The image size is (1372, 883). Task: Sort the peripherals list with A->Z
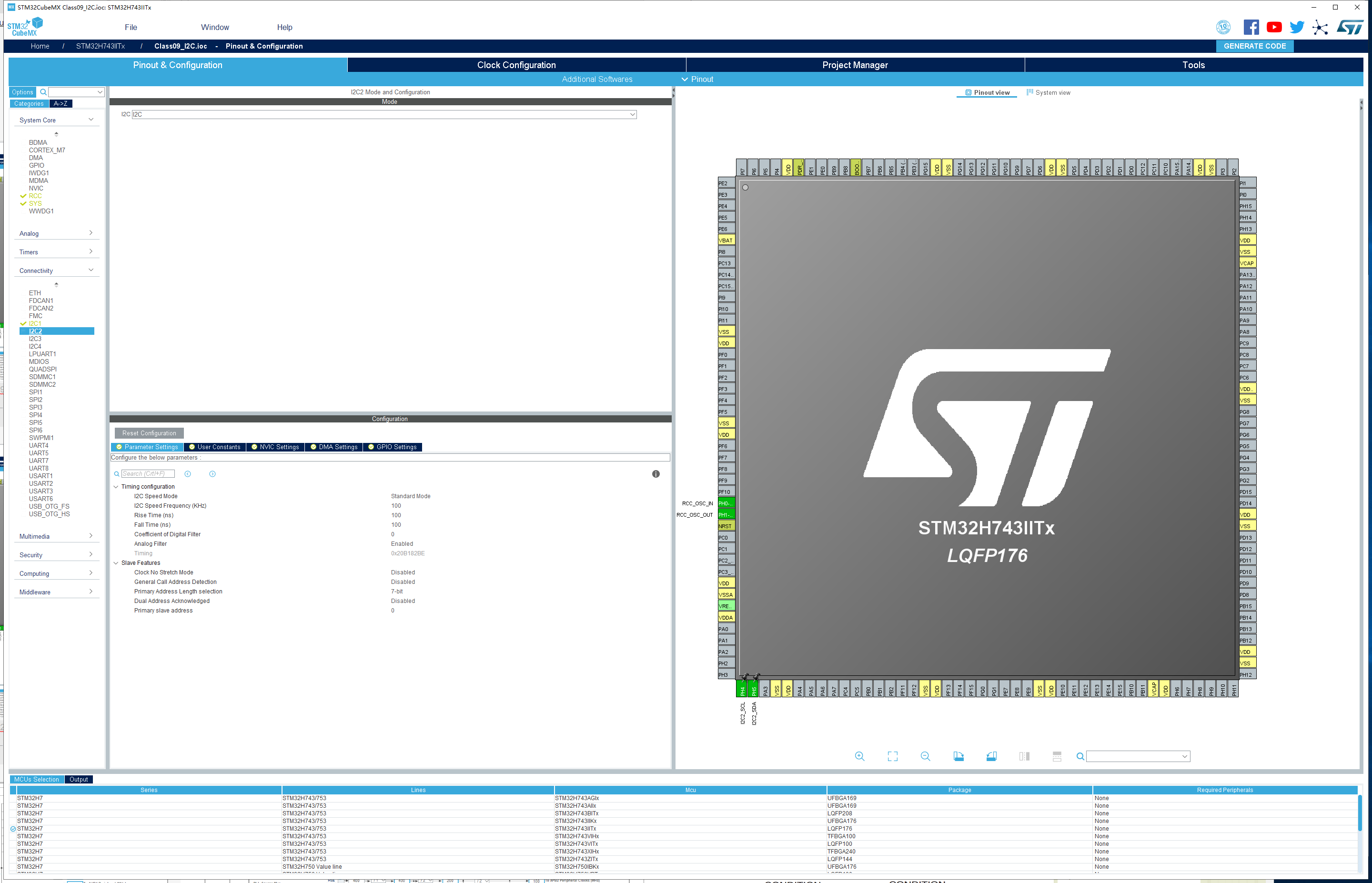(x=60, y=104)
